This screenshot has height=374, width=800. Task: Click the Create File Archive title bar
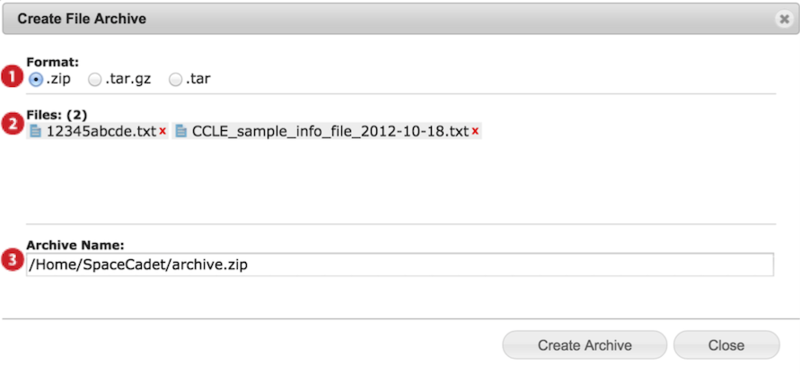click(x=400, y=19)
